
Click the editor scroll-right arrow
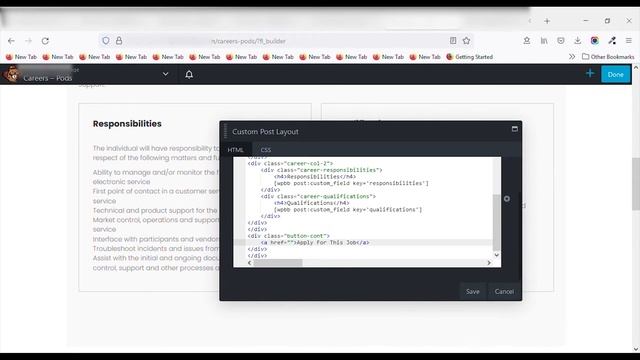489,263
